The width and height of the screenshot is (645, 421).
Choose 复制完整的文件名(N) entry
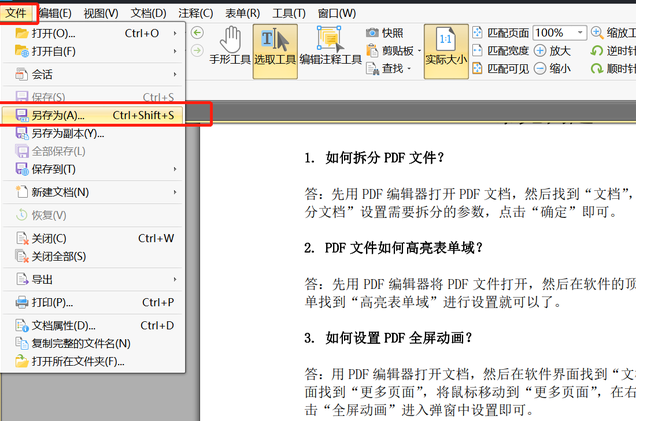tap(93, 344)
